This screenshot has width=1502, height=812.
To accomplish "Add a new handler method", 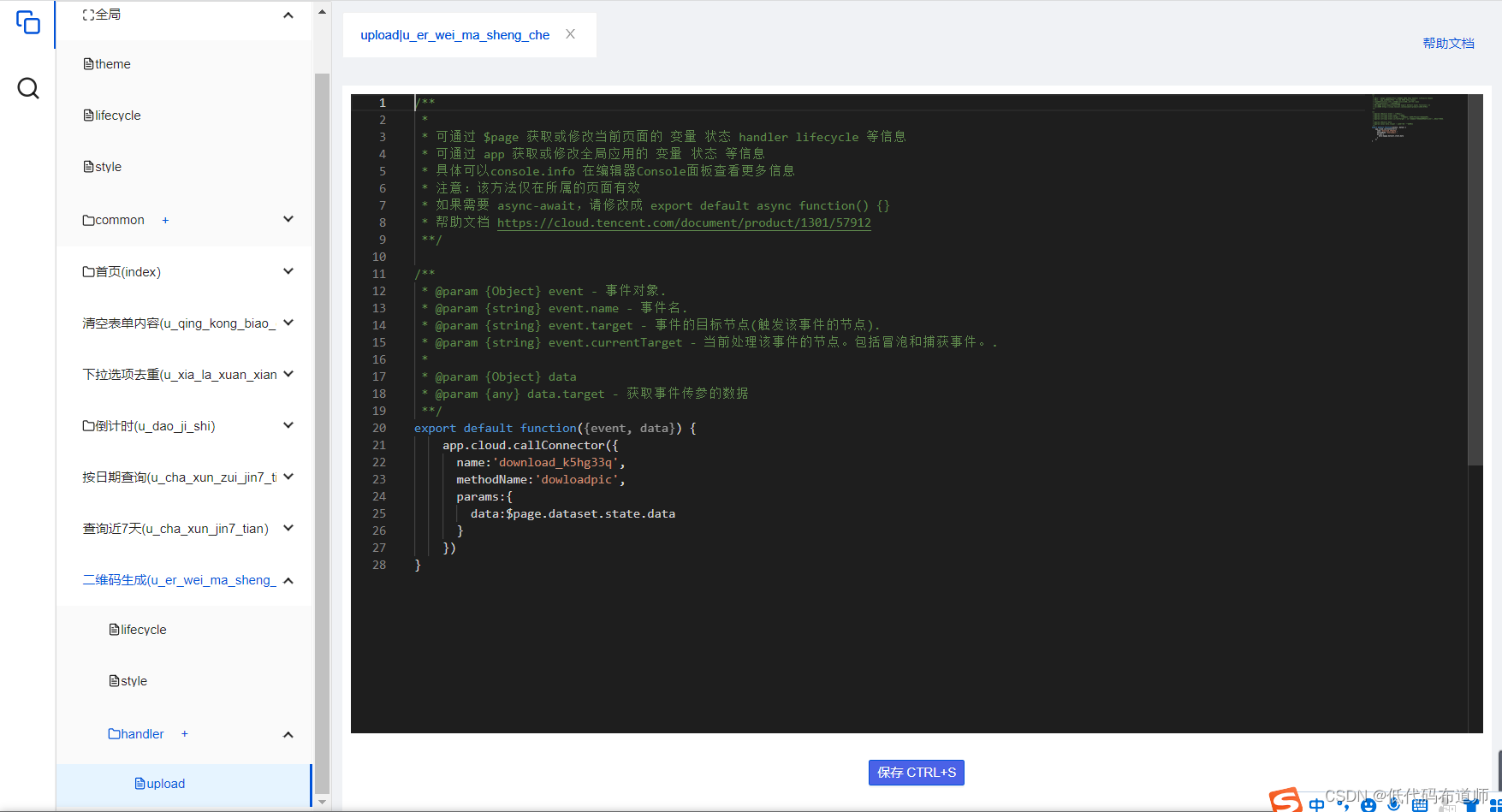I will click(x=184, y=734).
